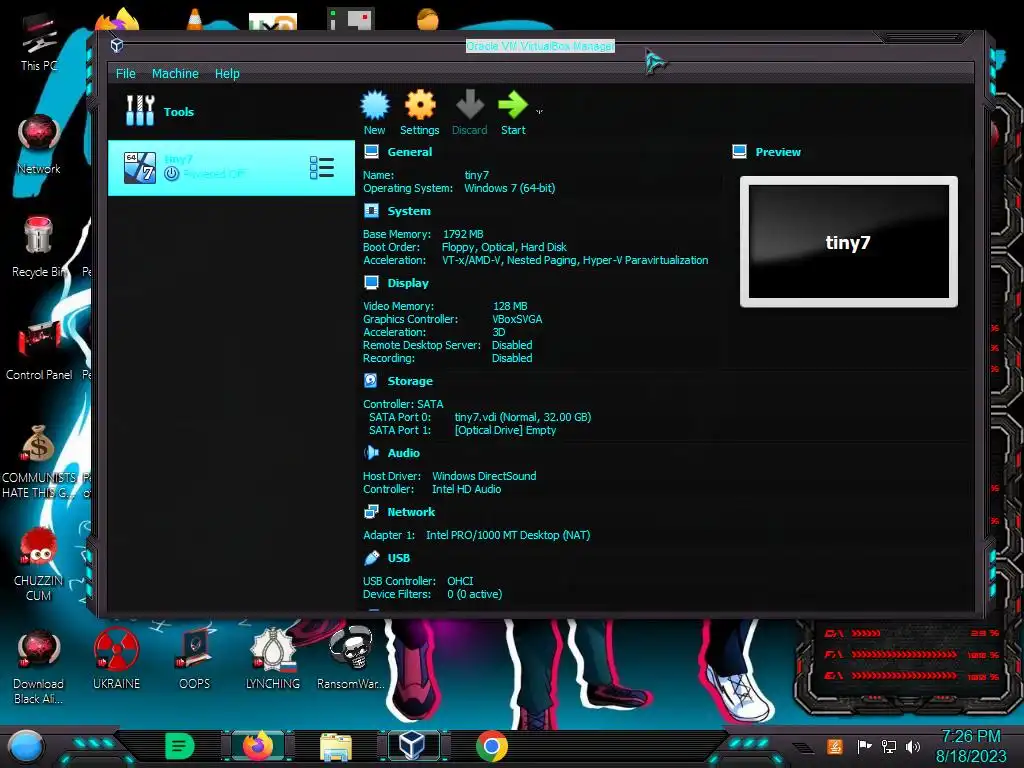Image resolution: width=1024 pixels, height=768 pixels.
Task: Click the VBoxSVGA graphics controller value
Action: 517,319
